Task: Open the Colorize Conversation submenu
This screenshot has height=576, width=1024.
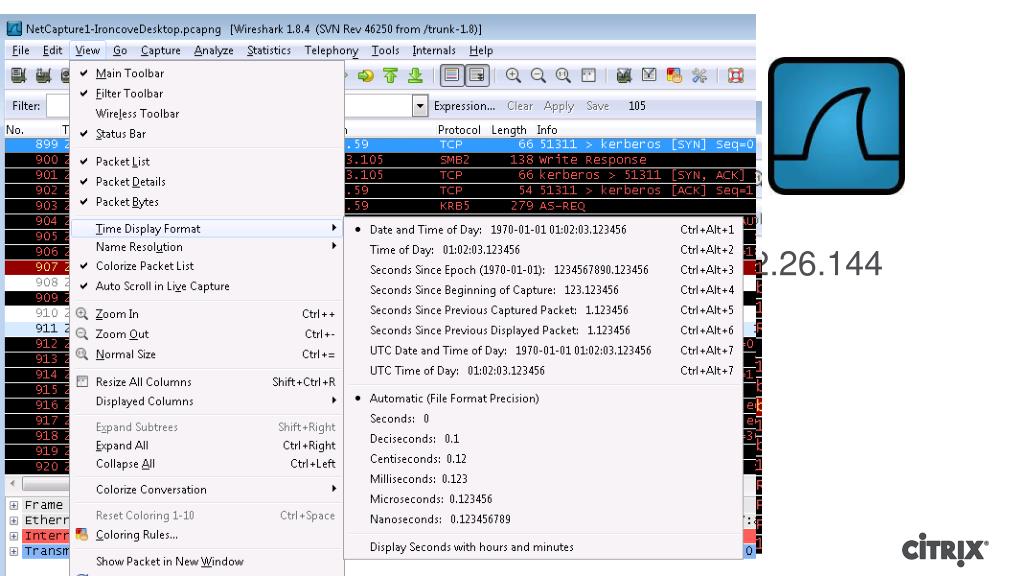Action: point(207,489)
